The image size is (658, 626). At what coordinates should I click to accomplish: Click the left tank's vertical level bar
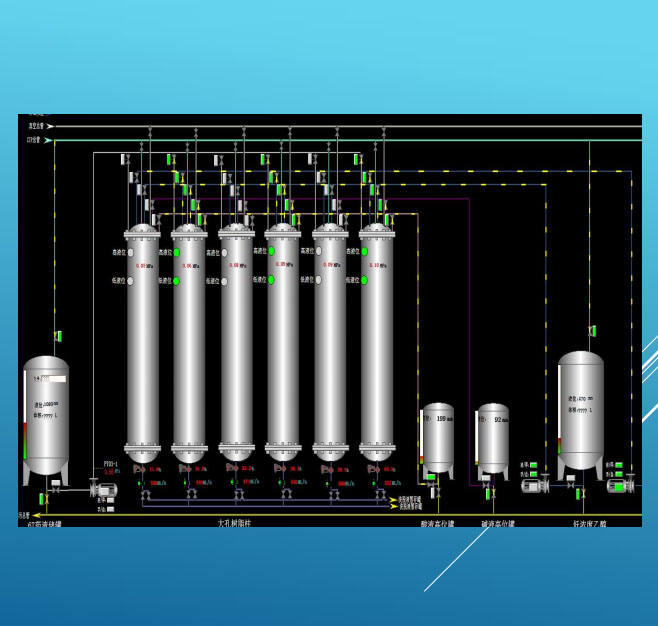tap(25, 415)
